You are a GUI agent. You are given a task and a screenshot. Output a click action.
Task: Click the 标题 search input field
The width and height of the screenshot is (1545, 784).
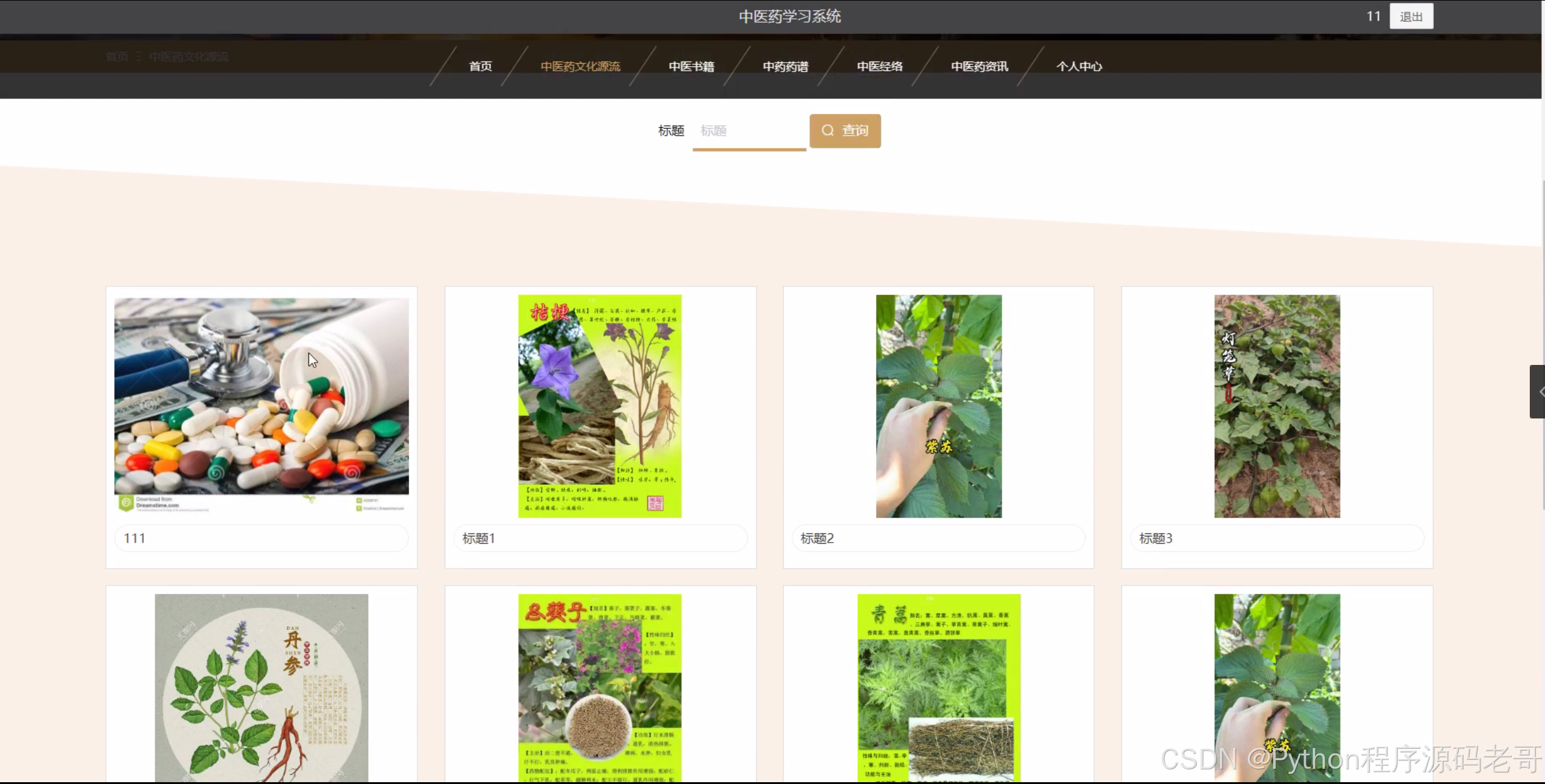(749, 131)
